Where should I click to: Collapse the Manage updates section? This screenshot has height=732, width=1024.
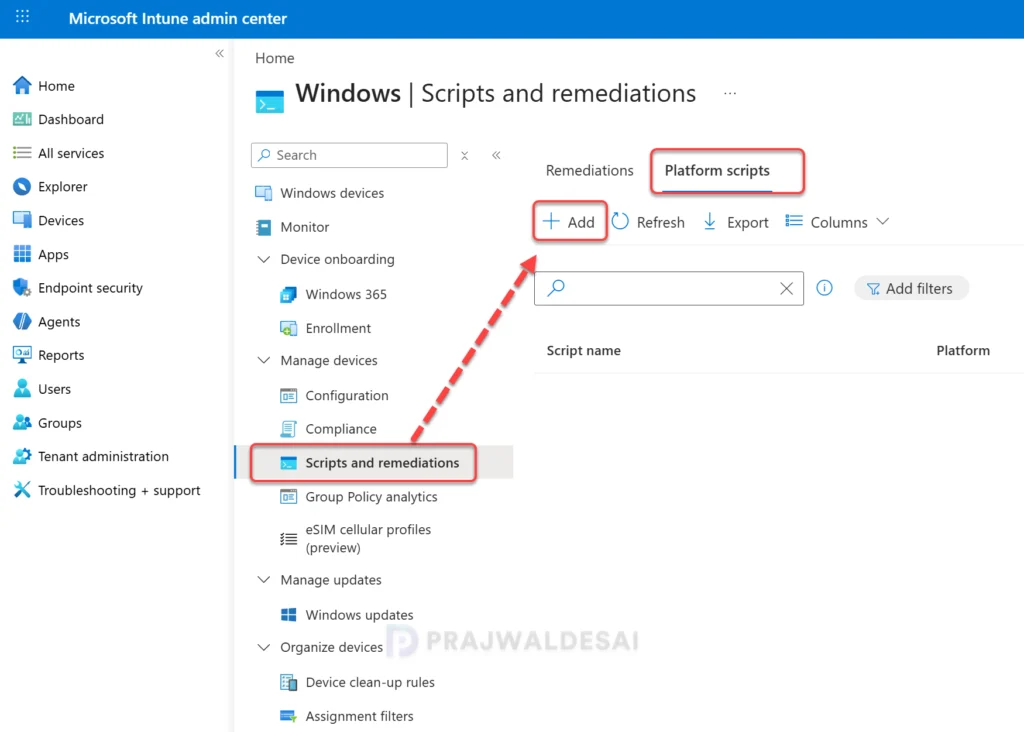tap(264, 580)
